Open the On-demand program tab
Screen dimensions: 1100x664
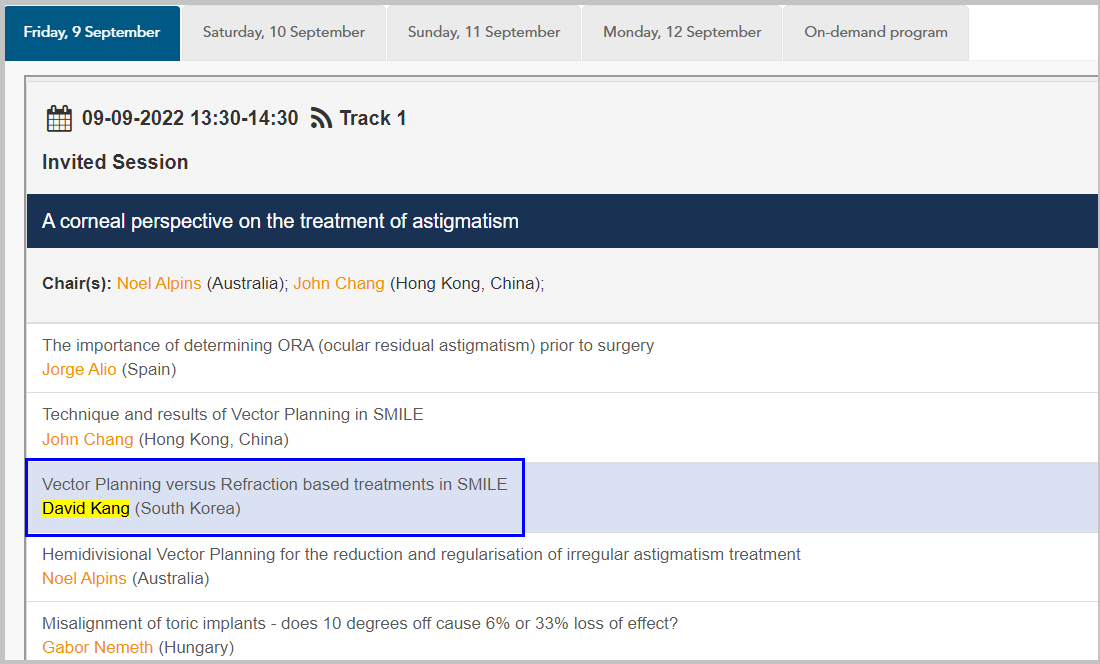pyautogui.click(x=876, y=32)
